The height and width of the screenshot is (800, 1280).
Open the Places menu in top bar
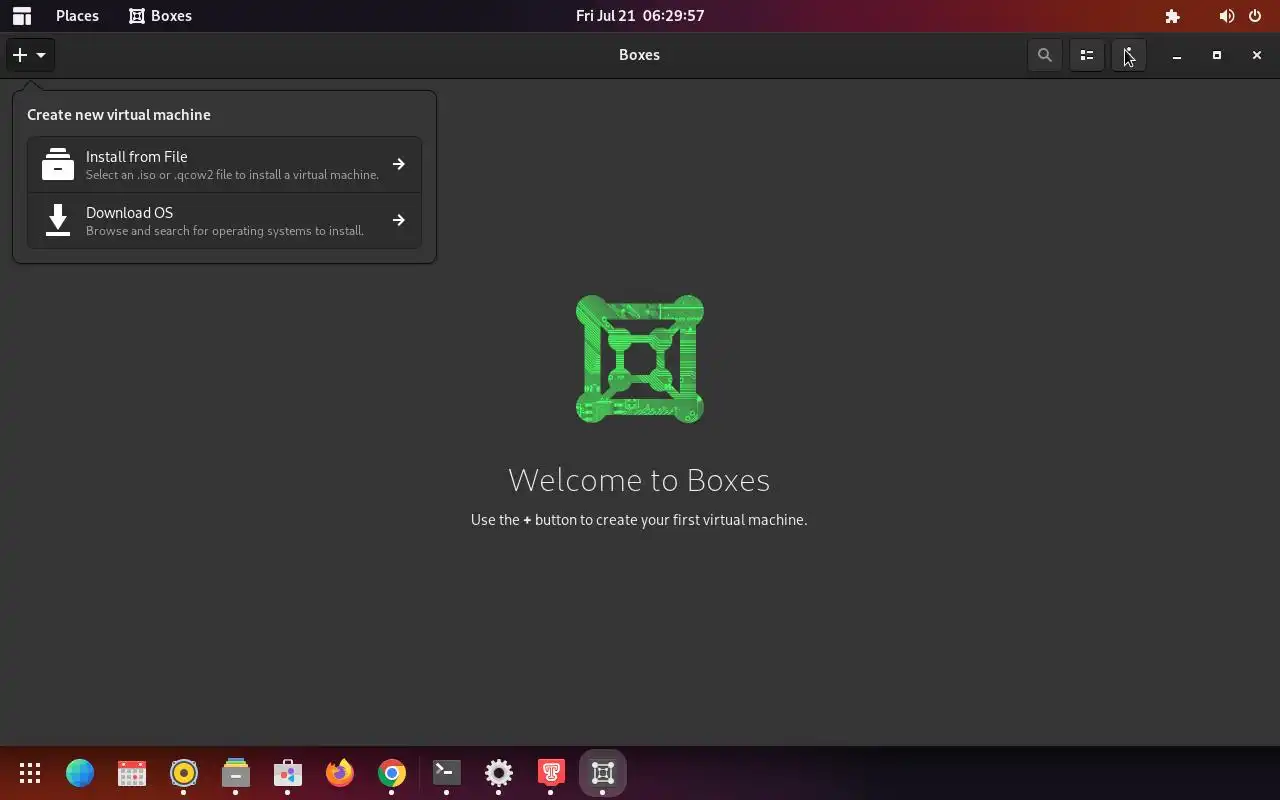(x=77, y=16)
